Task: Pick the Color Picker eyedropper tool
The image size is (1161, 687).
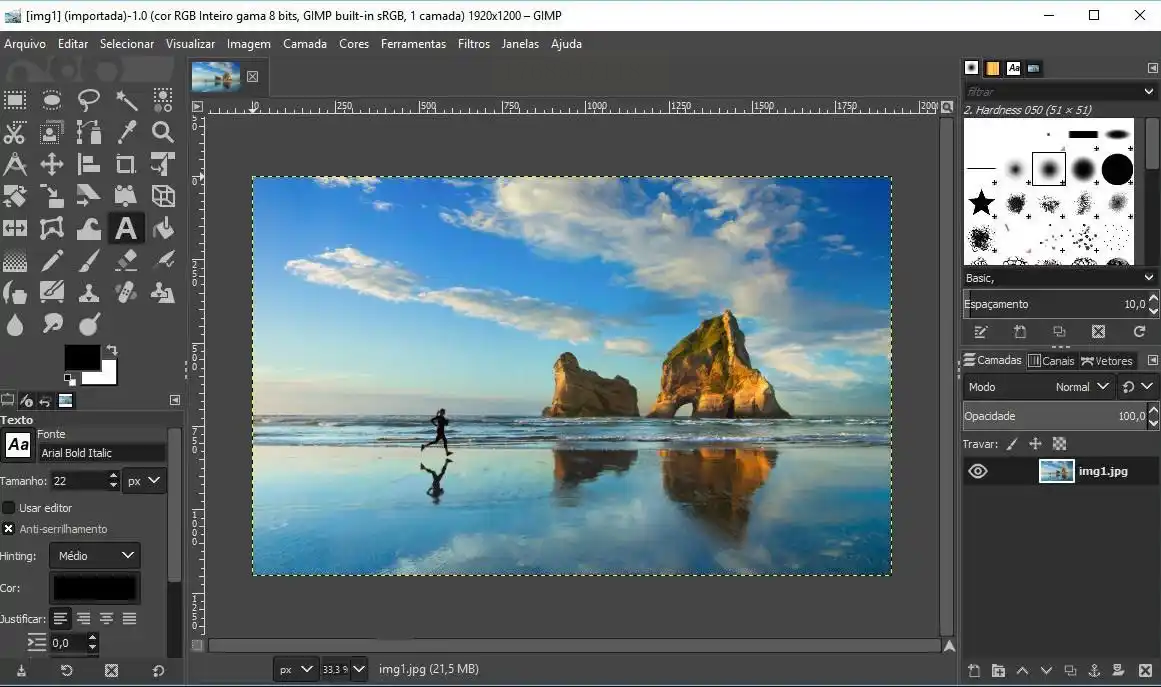Action: point(127,132)
